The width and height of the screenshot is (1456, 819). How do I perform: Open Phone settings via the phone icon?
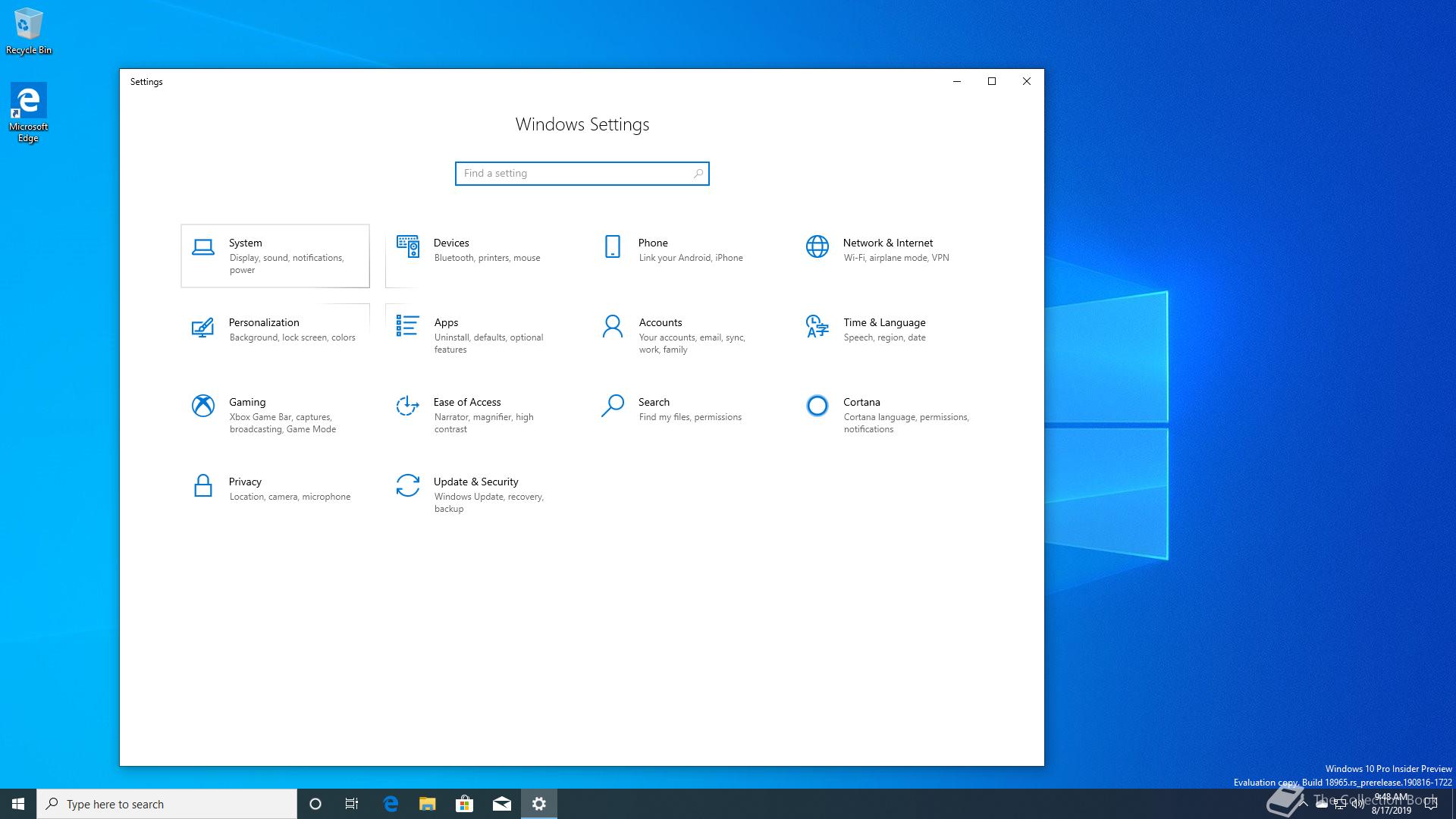[x=612, y=246]
